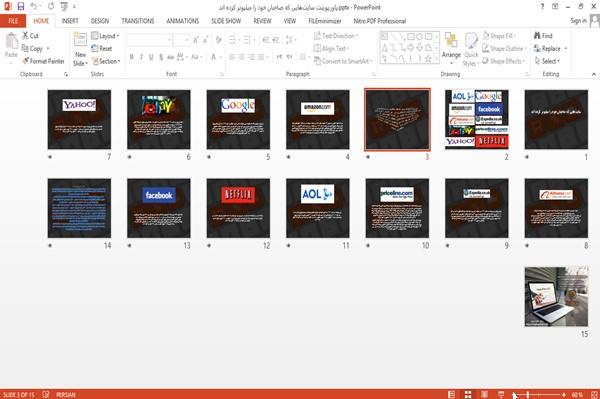The width and height of the screenshot is (600, 399).
Task: Click Sign in link
Action: (x=578, y=21)
